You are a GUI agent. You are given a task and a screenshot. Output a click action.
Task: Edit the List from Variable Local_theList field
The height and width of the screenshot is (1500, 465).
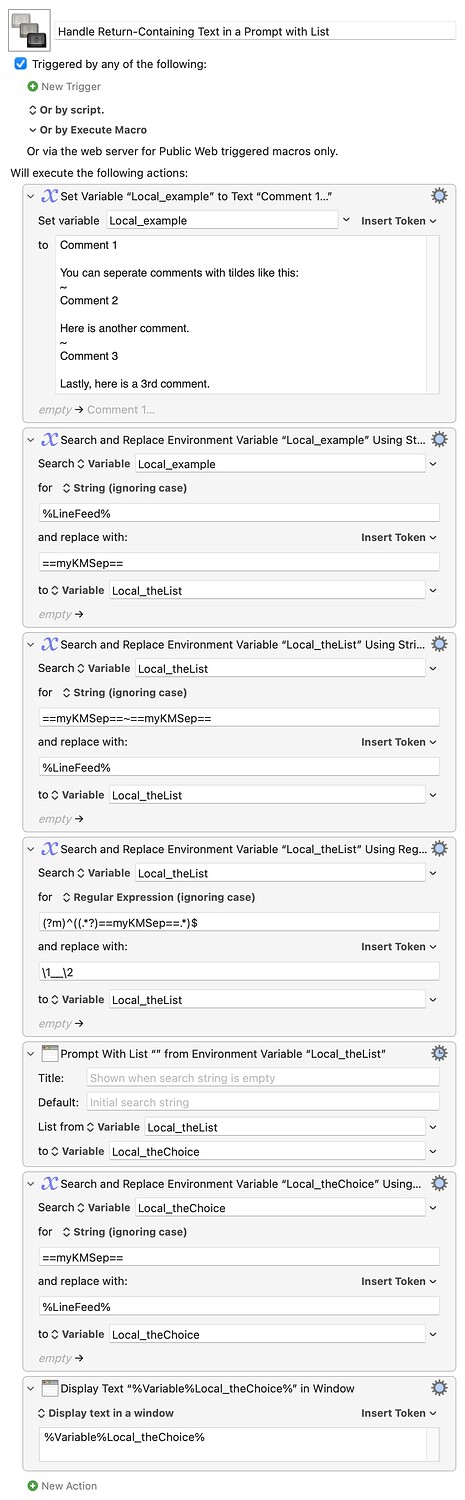pos(284,1127)
